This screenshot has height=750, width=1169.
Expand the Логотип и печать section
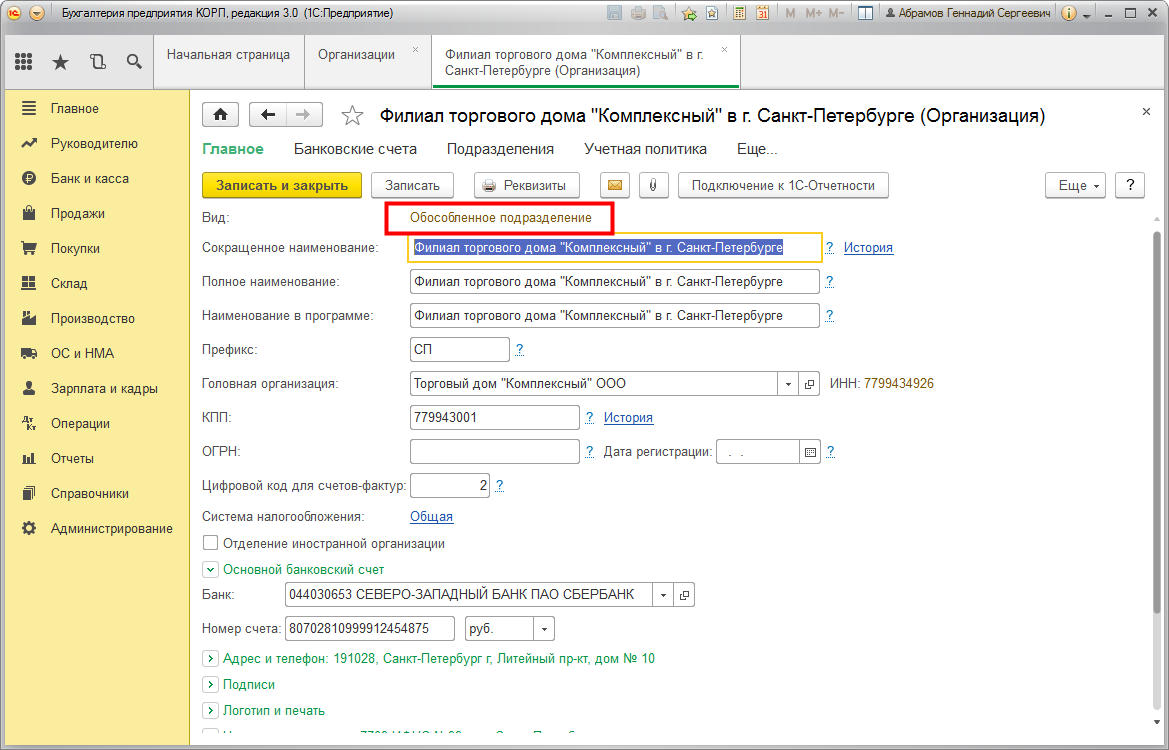[209, 710]
